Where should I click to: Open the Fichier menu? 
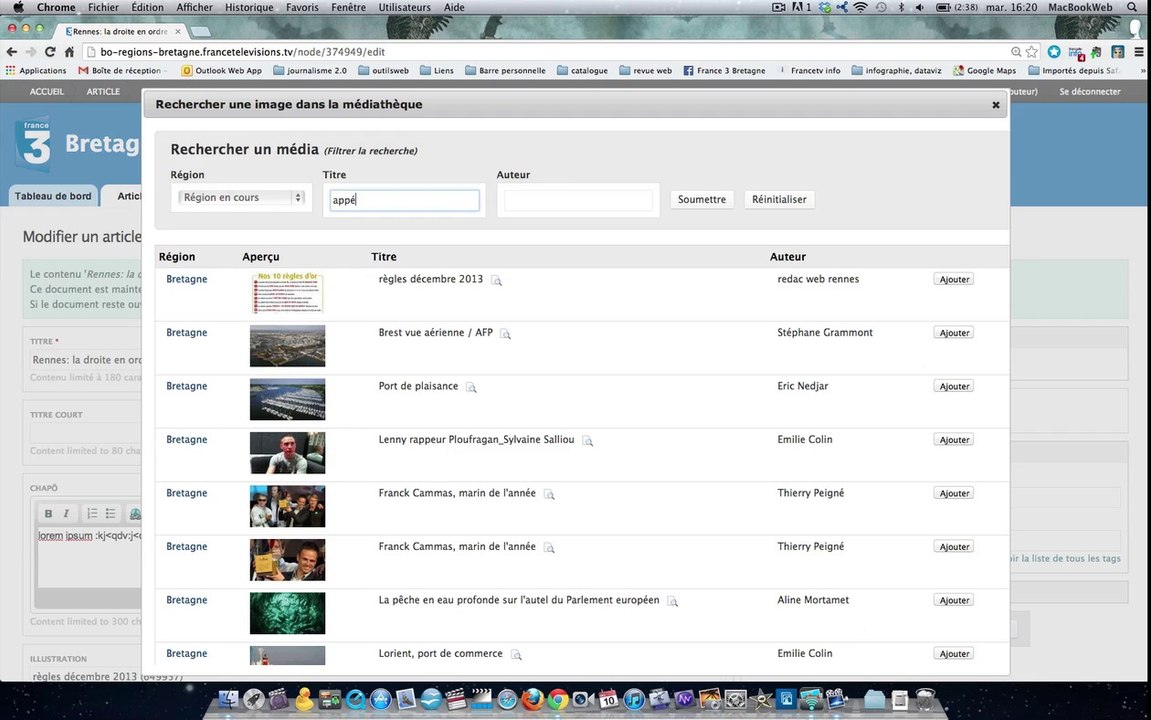pyautogui.click(x=103, y=7)
